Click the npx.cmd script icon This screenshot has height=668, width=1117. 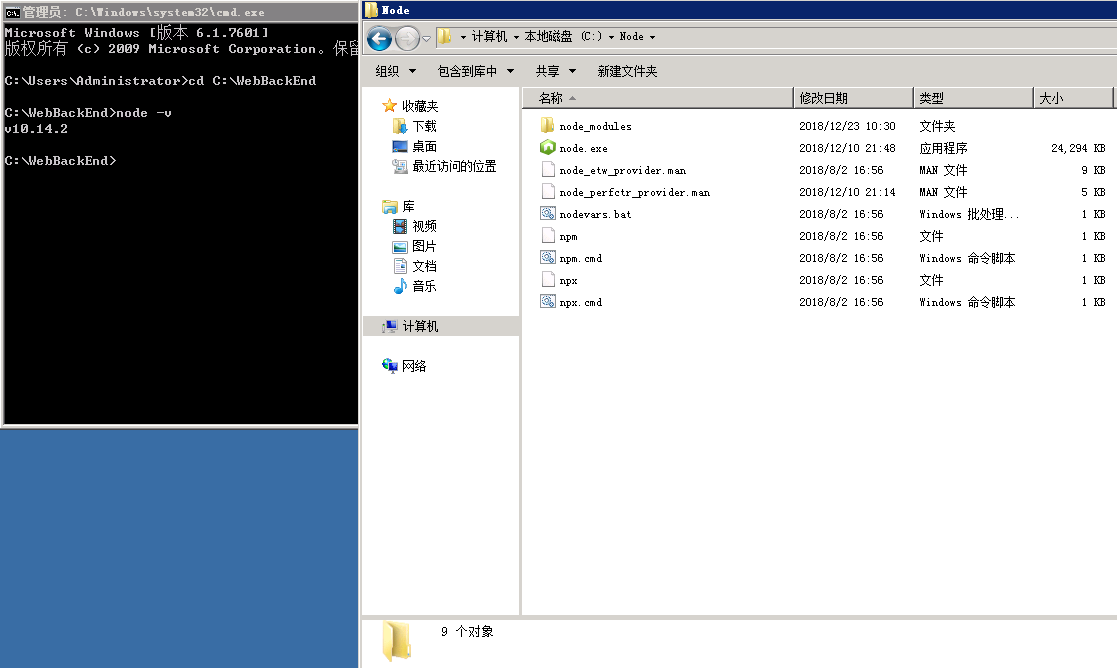[547, 302]
